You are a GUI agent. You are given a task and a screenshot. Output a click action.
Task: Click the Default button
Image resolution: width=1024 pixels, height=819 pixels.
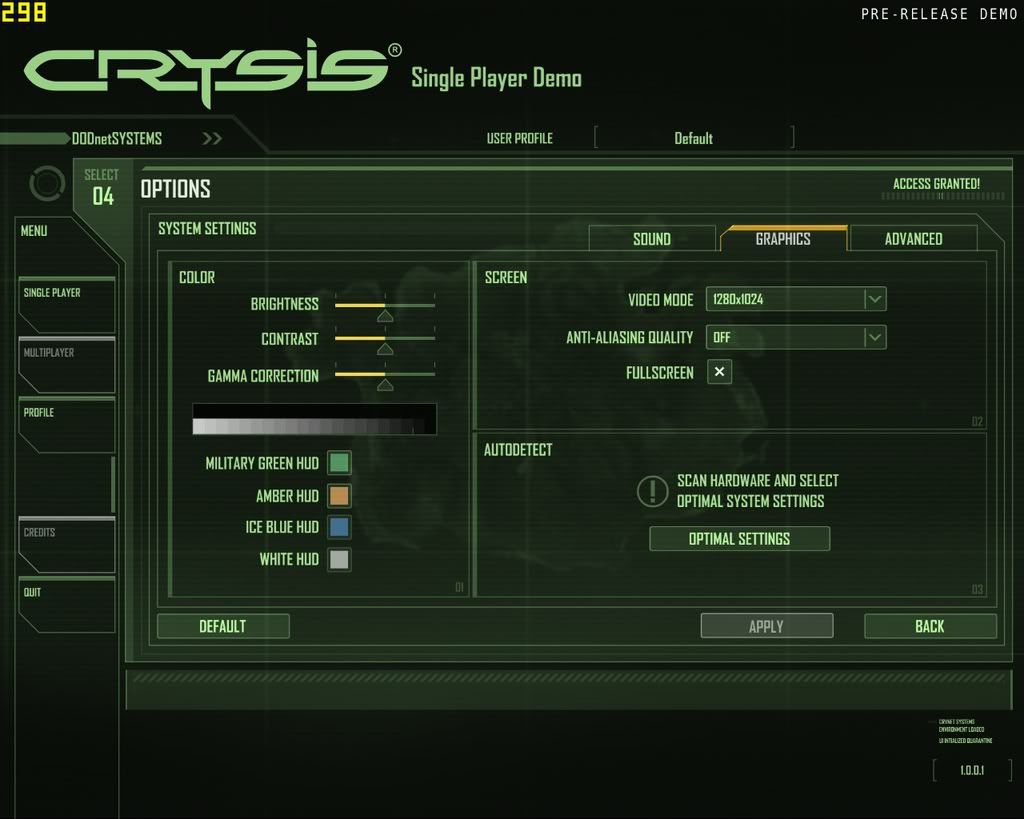[223, 626]
